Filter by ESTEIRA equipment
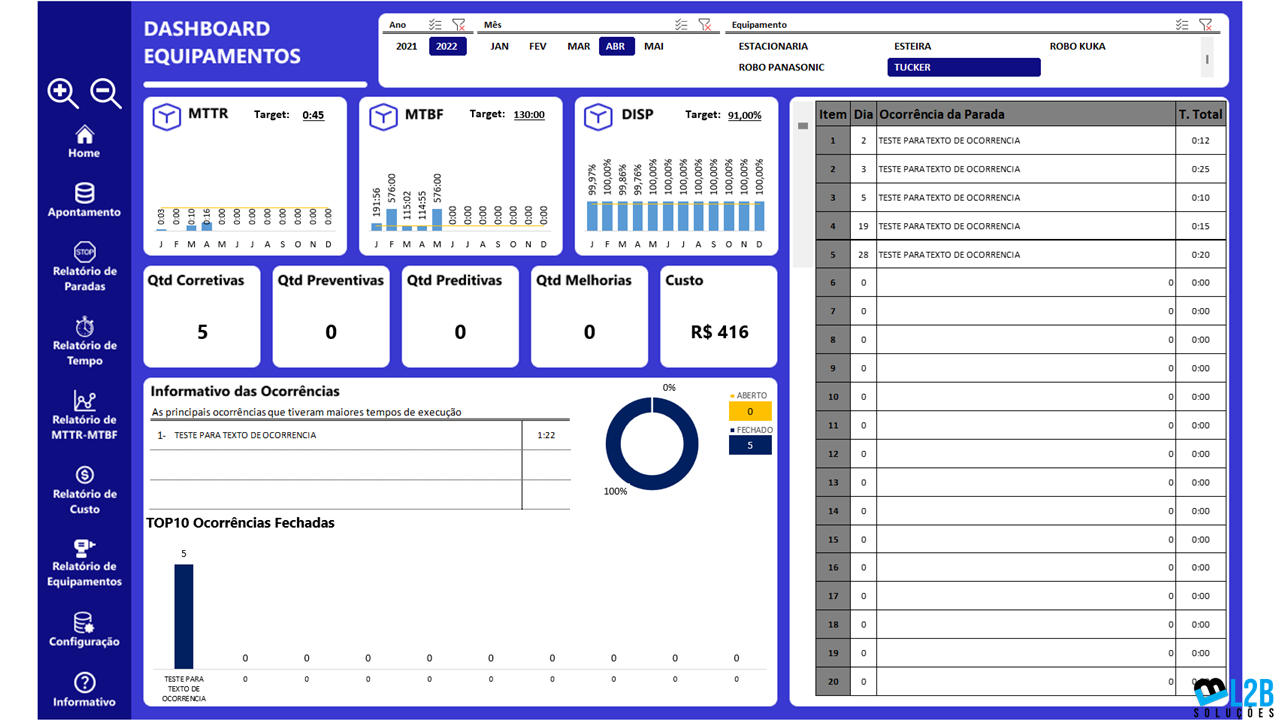 [912, 46]
